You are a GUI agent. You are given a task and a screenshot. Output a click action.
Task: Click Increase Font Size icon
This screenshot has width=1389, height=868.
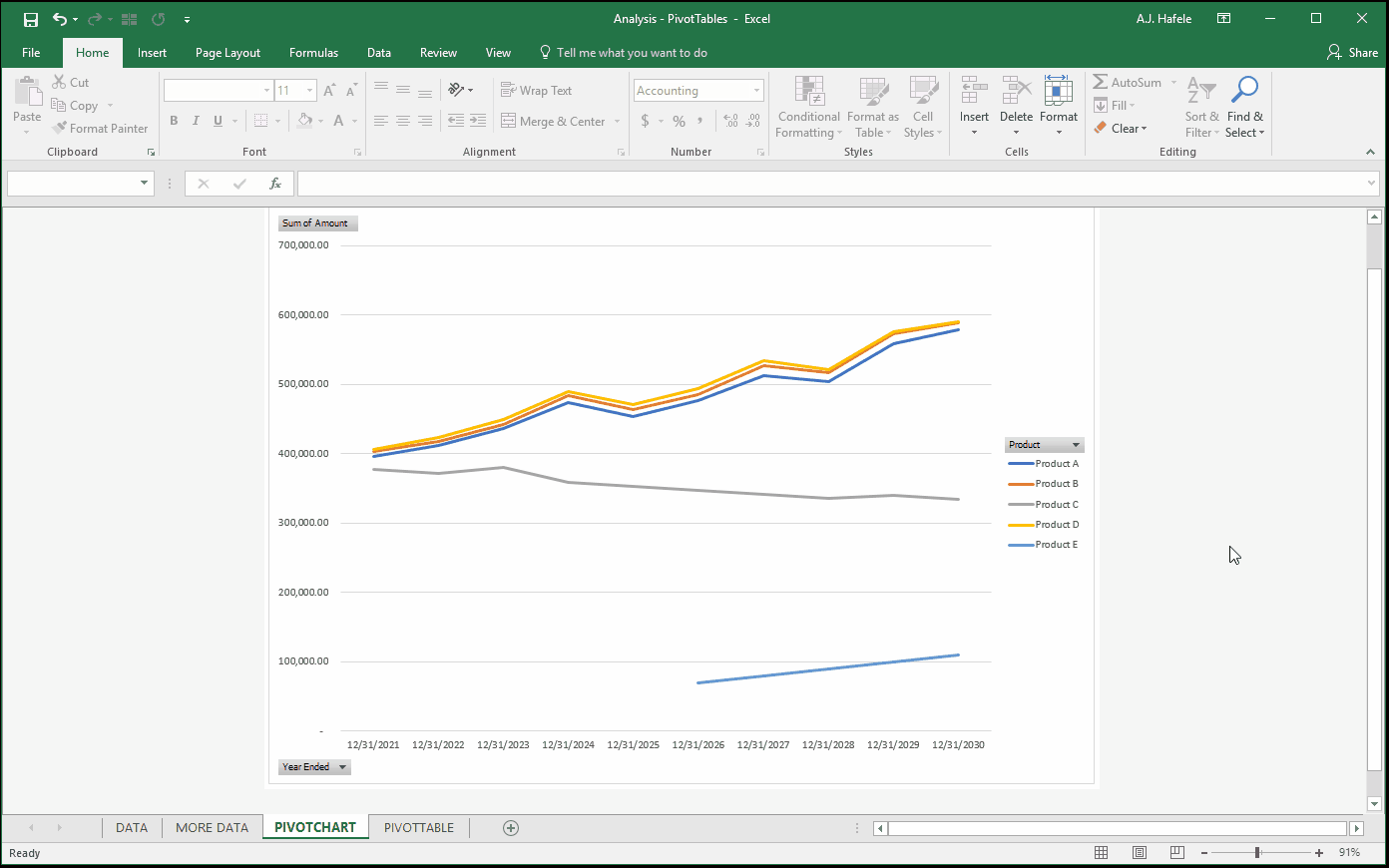point(329,90)
